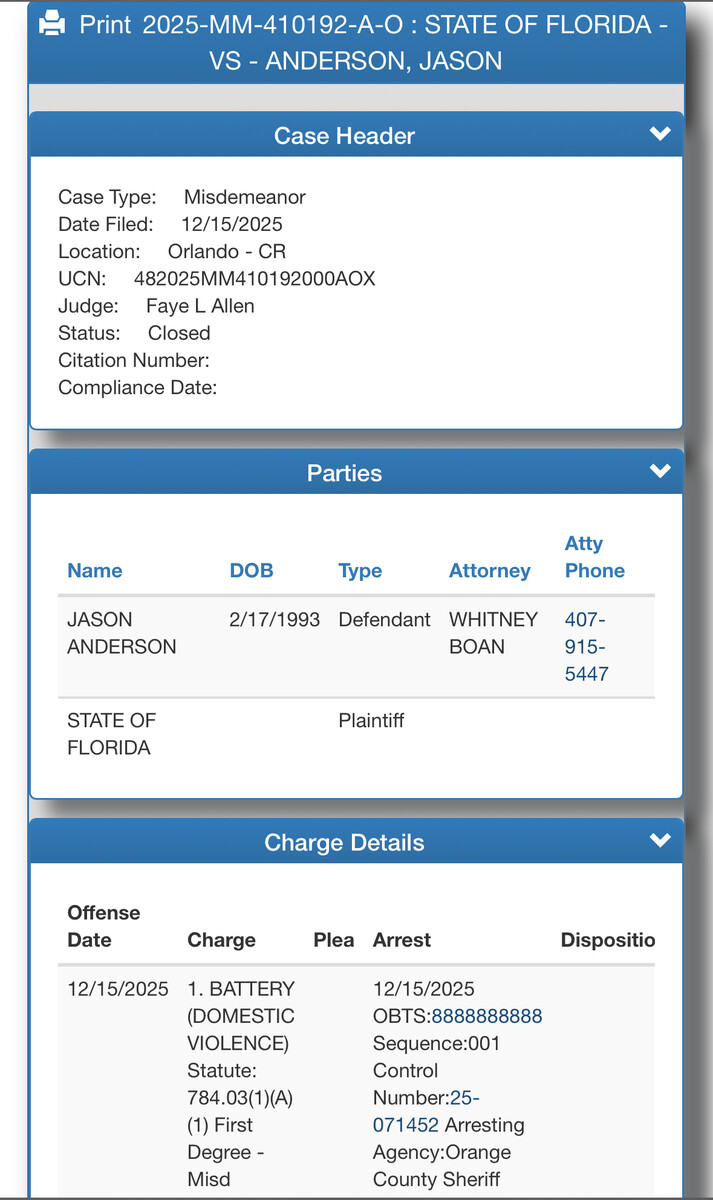713x1200 pixels.
Task: Open OBTS number 8888888888 link
Action: (486, 1016)
